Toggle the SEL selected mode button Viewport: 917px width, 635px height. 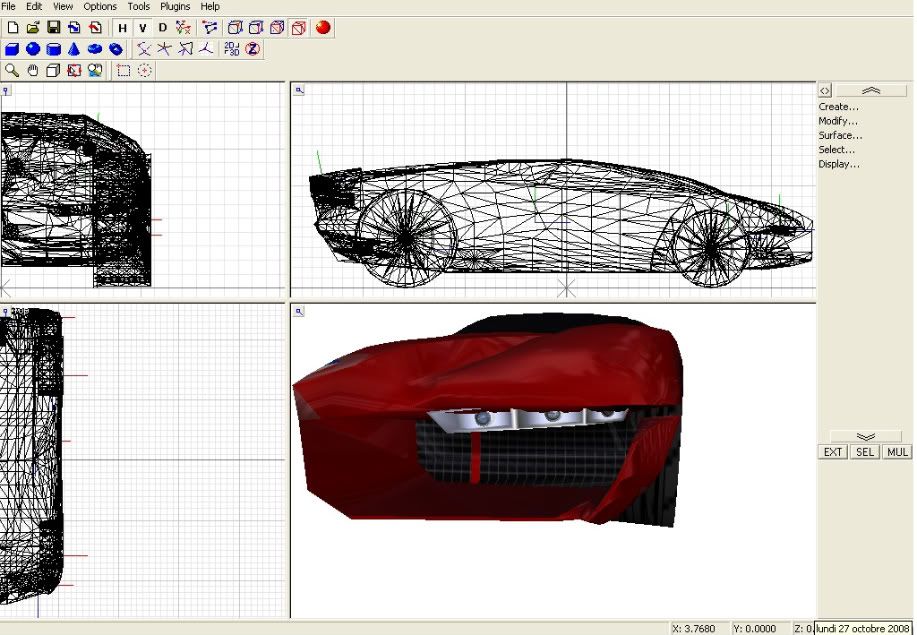tap(865, 452)
